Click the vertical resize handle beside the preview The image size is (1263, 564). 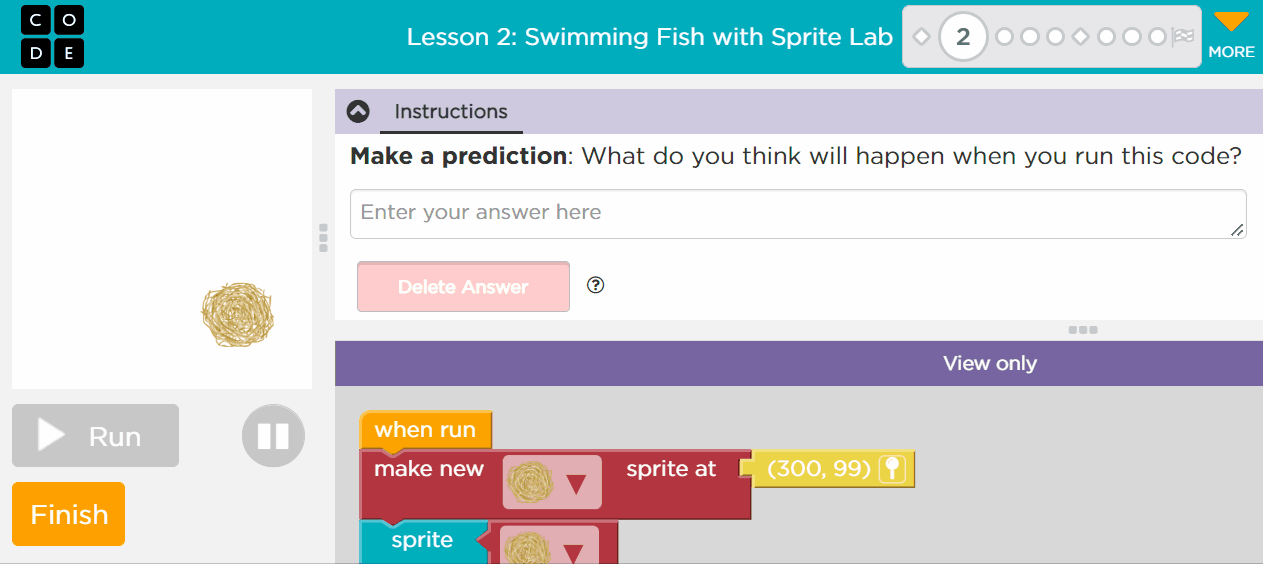click(323, 238)
